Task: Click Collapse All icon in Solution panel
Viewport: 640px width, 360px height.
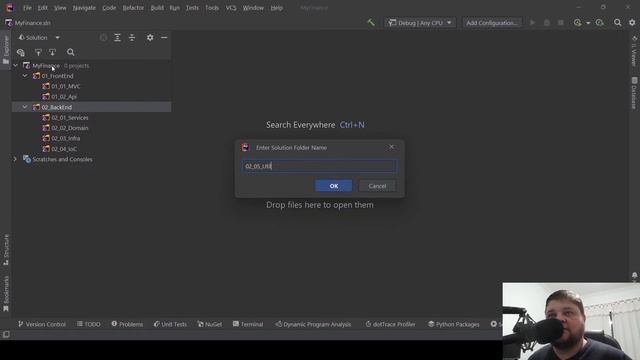Action: pyautogui.click(x=132, y=38)
